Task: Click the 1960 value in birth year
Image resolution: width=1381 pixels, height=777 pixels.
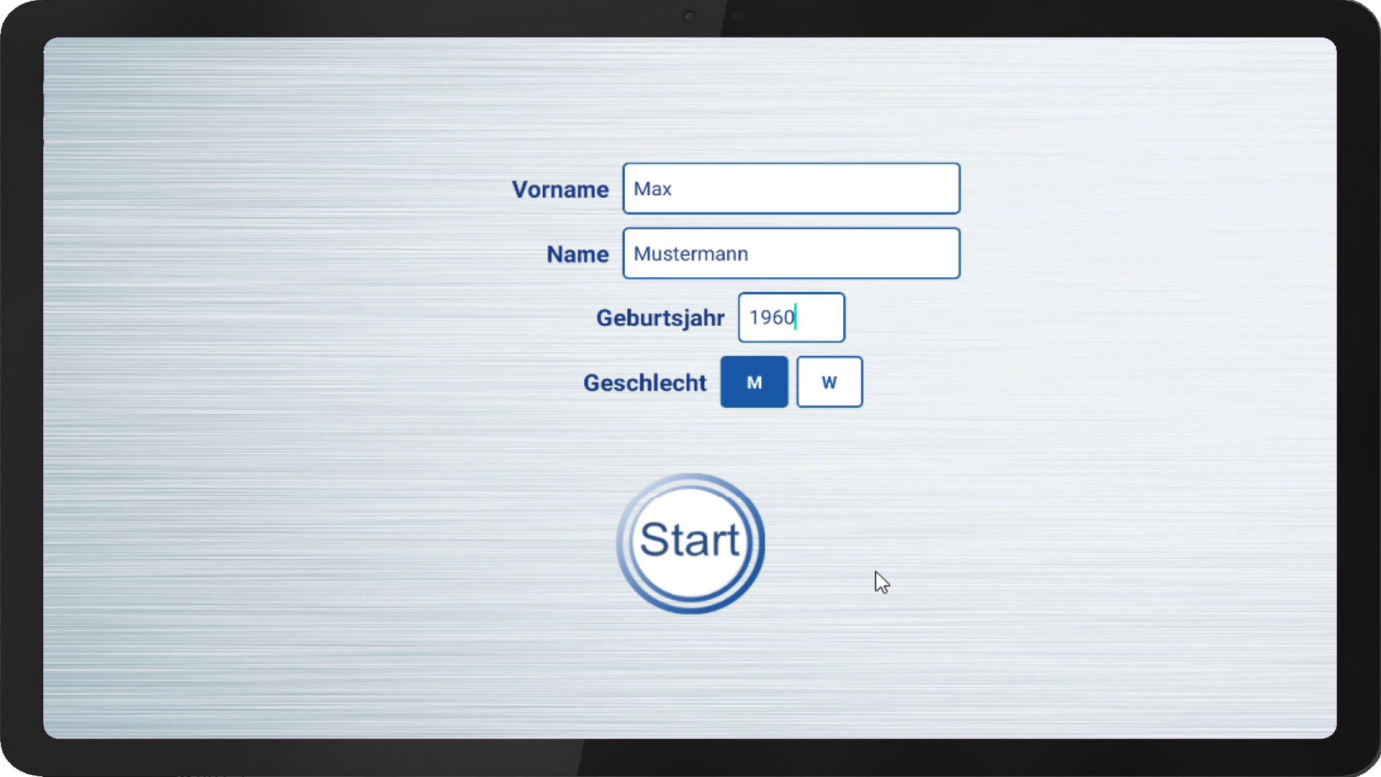Action: click(x=771, y=318)
